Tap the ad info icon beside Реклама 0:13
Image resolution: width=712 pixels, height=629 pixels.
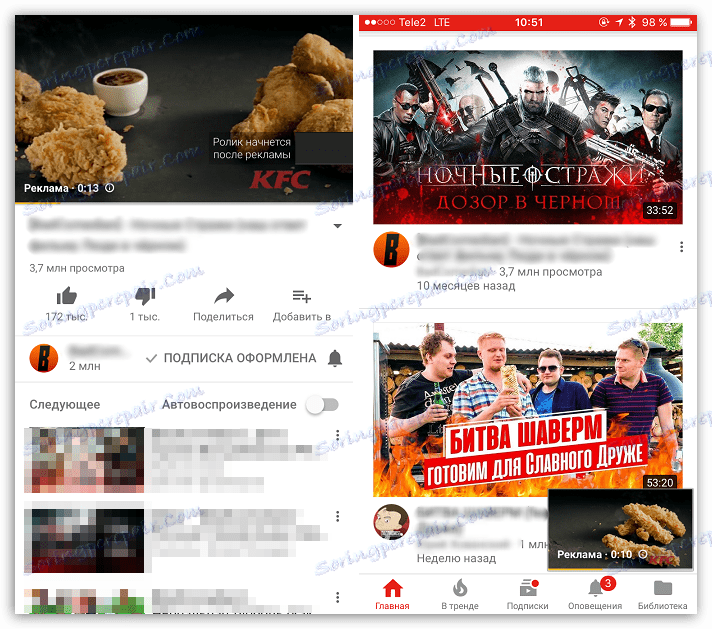[x=109, y=188]
